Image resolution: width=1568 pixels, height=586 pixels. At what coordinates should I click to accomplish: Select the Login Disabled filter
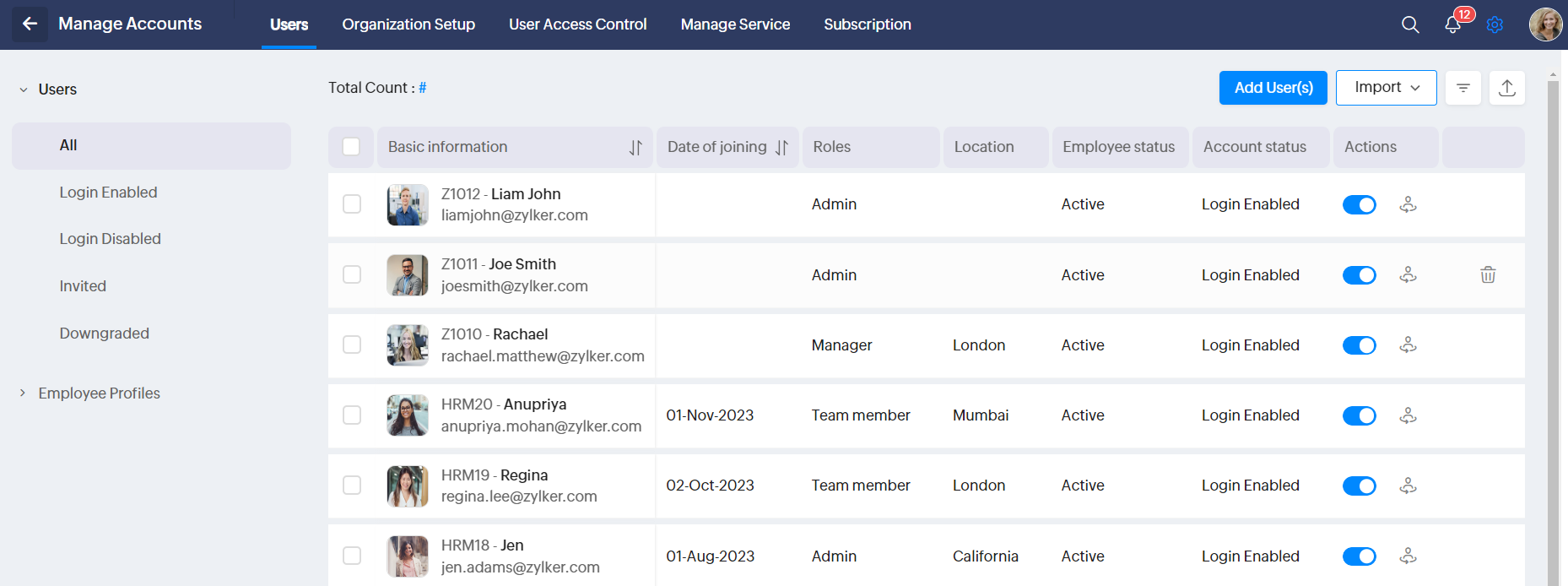[110, 239]
